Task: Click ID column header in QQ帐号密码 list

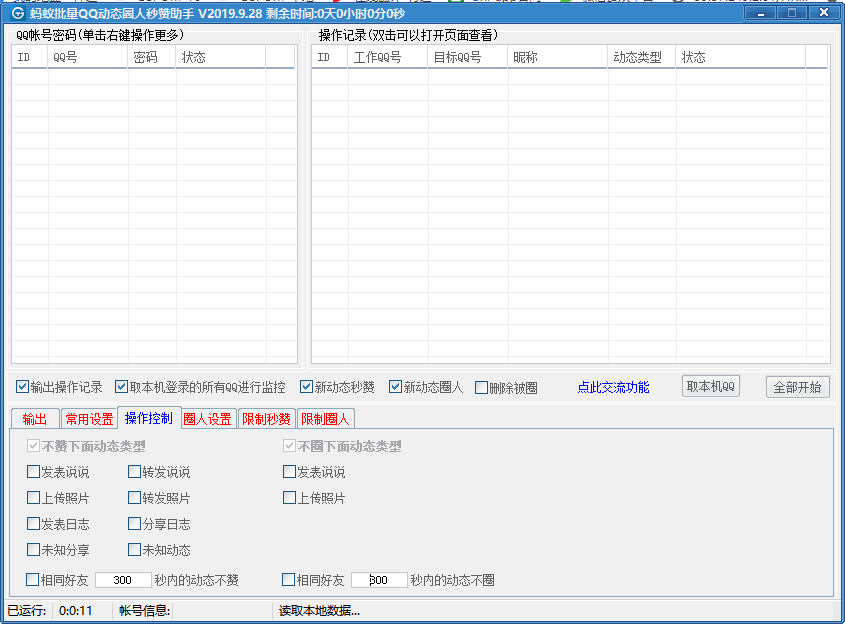Action: 30,57
